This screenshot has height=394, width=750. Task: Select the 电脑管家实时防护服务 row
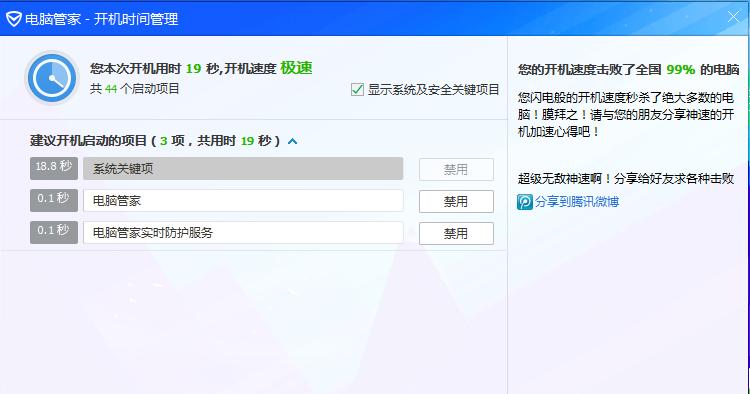tap(243, 233)
